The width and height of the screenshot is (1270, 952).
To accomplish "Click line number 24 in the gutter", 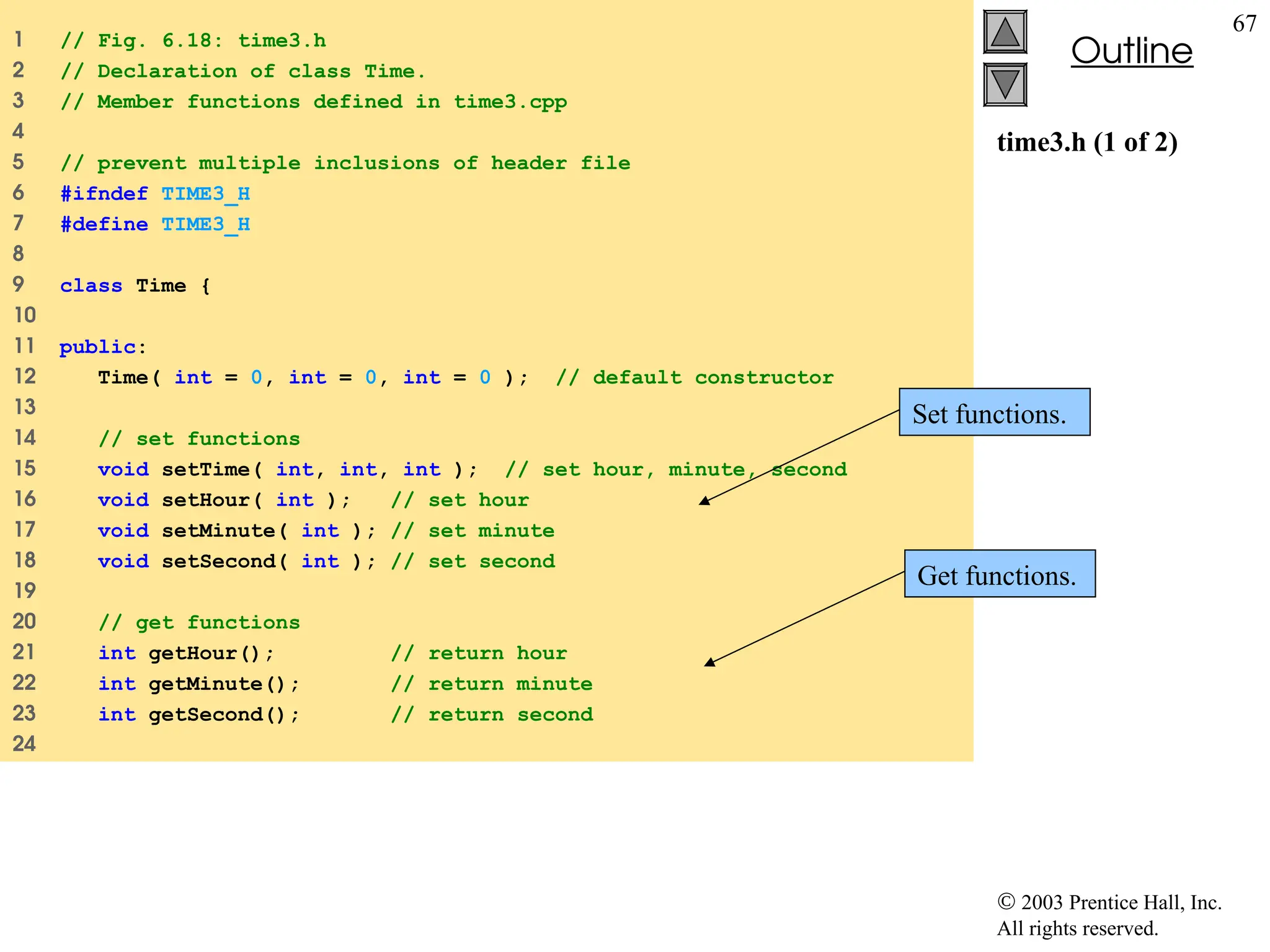I will tap(25, 744).
